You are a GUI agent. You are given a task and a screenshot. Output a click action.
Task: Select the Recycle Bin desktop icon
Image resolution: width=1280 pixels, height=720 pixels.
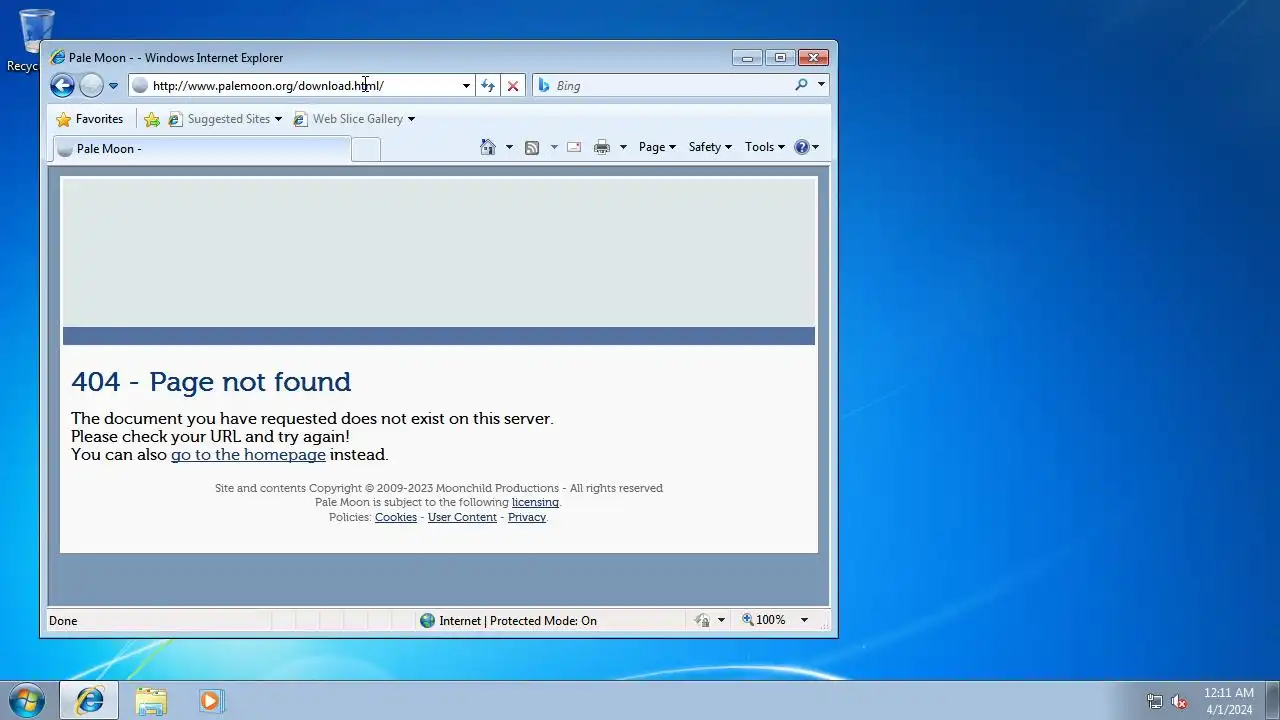[36, 40]
